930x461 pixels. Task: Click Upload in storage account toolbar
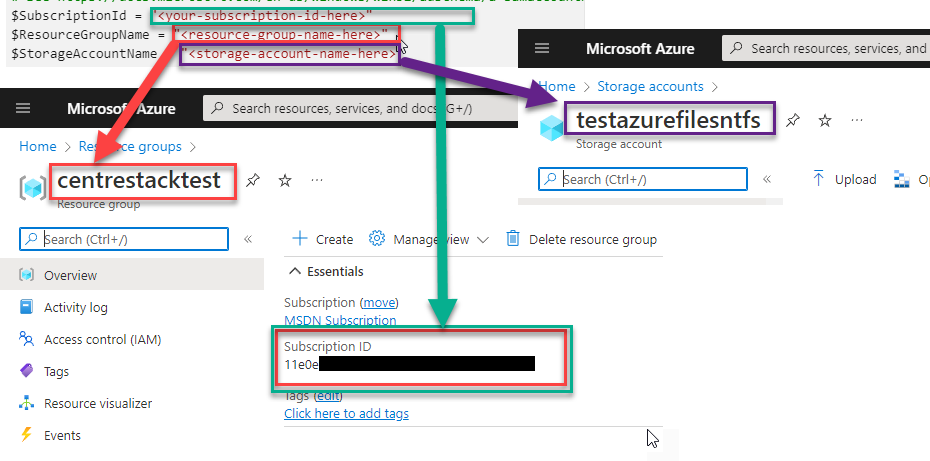point(845,179)
